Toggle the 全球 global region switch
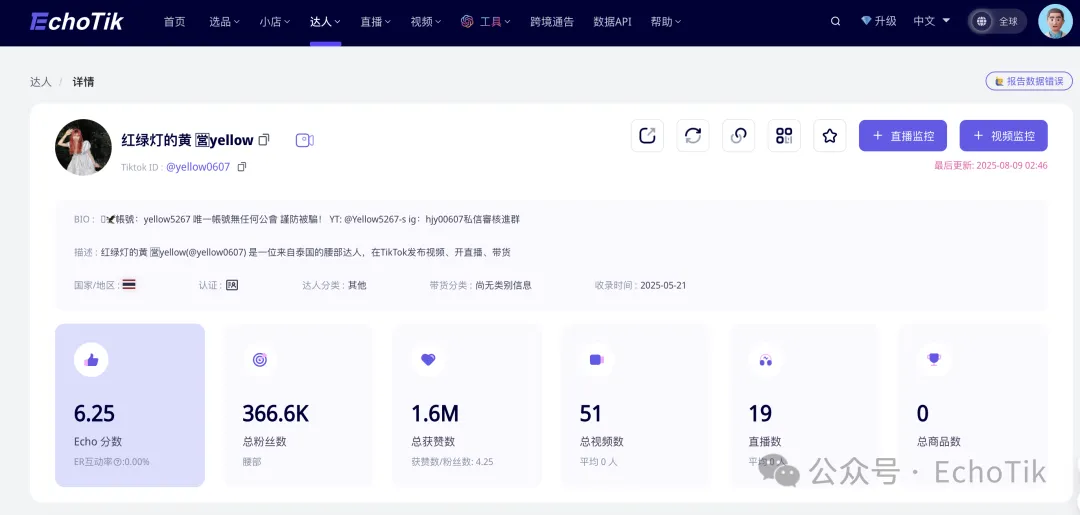 tap(997, 21)
